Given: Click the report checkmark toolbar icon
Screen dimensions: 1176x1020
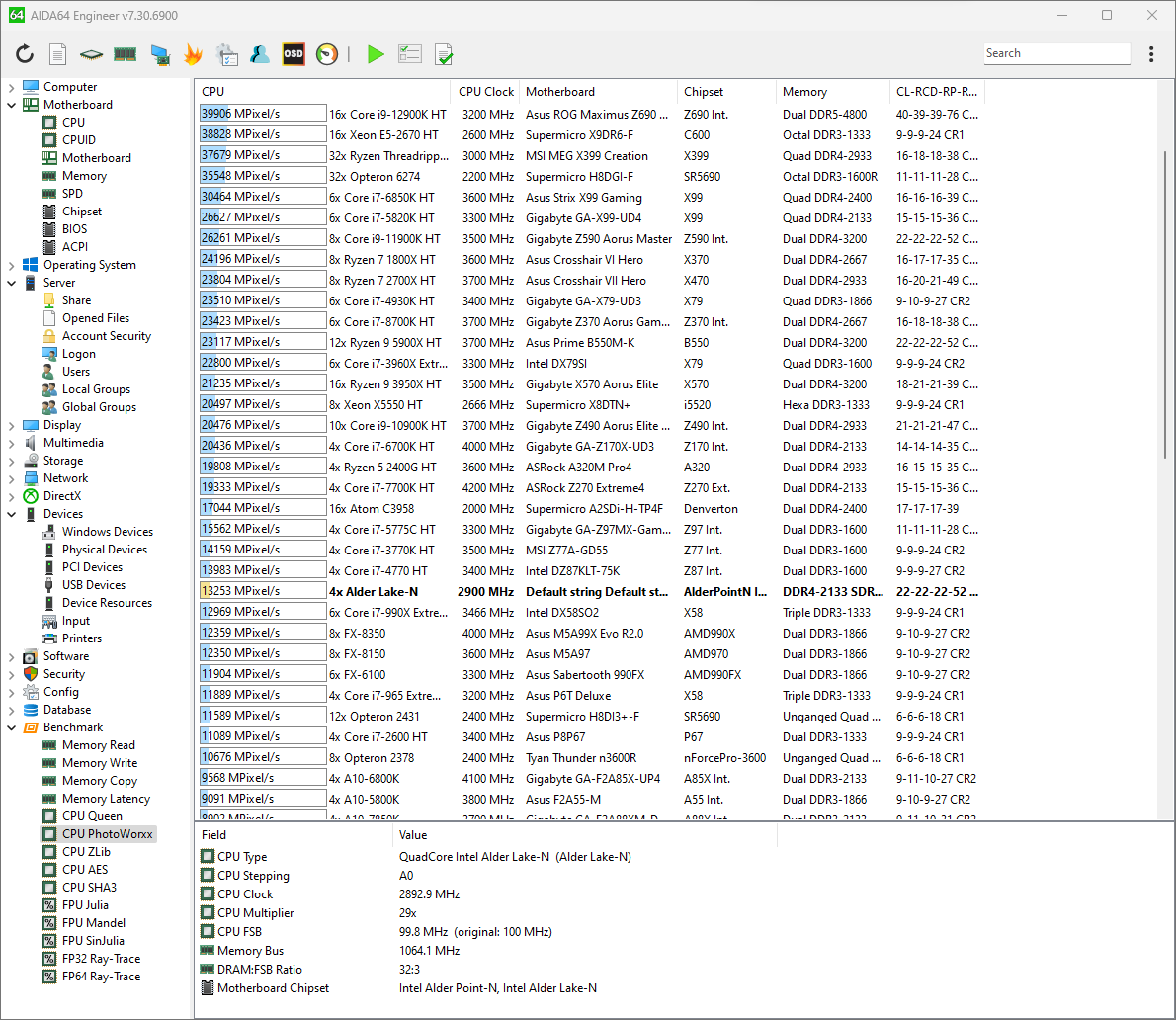Looking at the screenshot, I should (444, 54).
